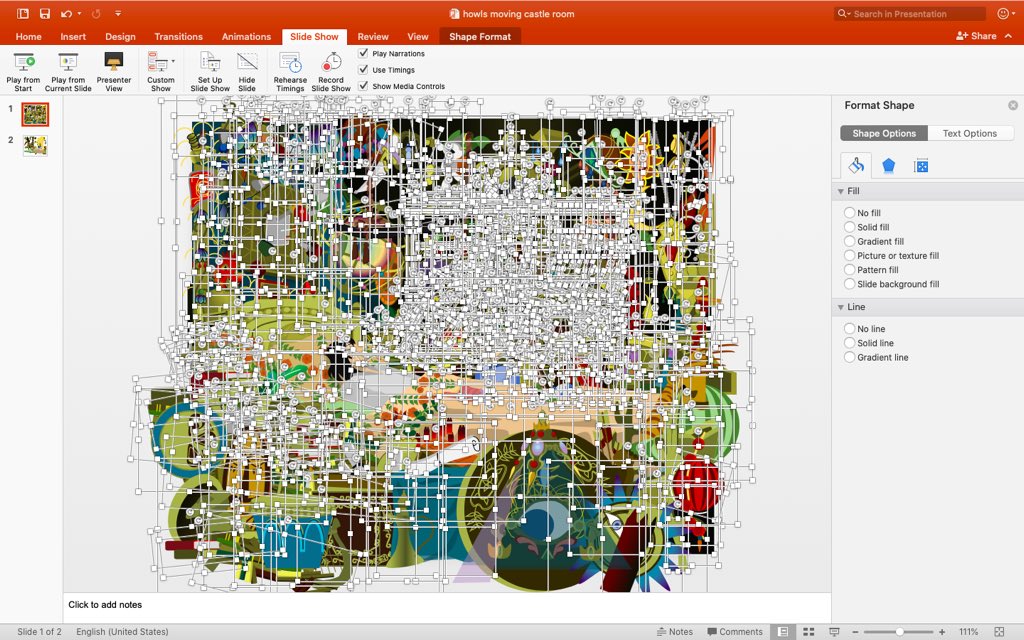
Task: Collapse the Line section
Action: click(840, 307)
